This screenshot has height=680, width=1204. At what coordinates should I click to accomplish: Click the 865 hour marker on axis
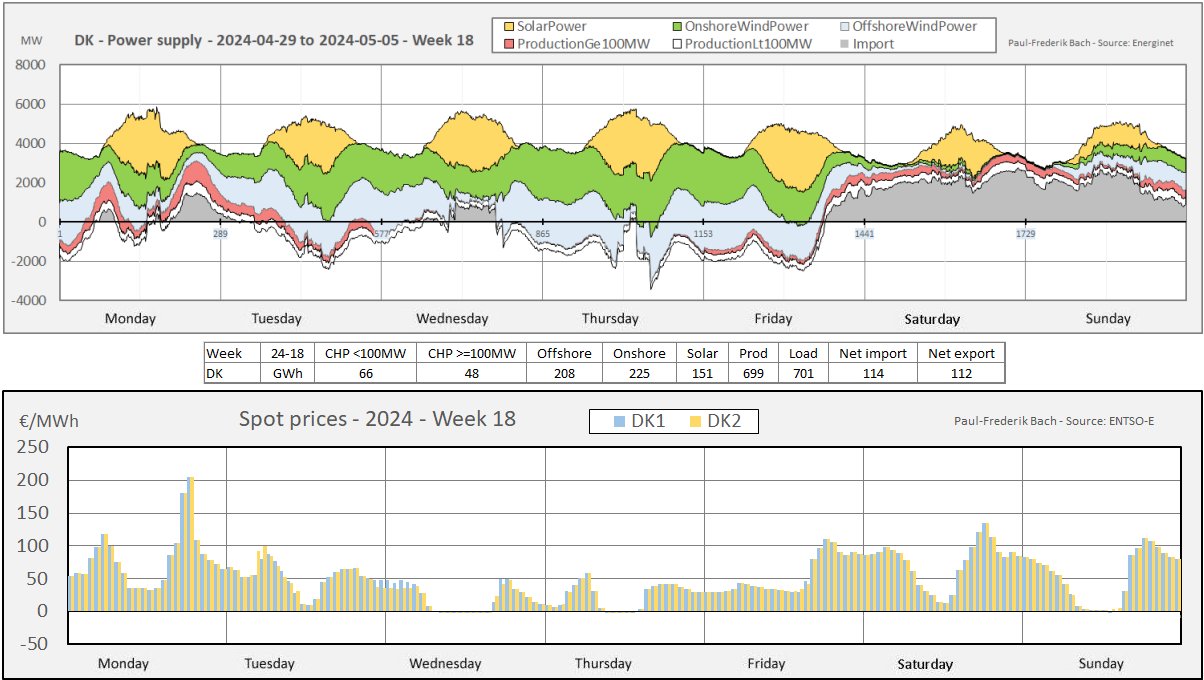pyautogui.click(x=542, y=233)
